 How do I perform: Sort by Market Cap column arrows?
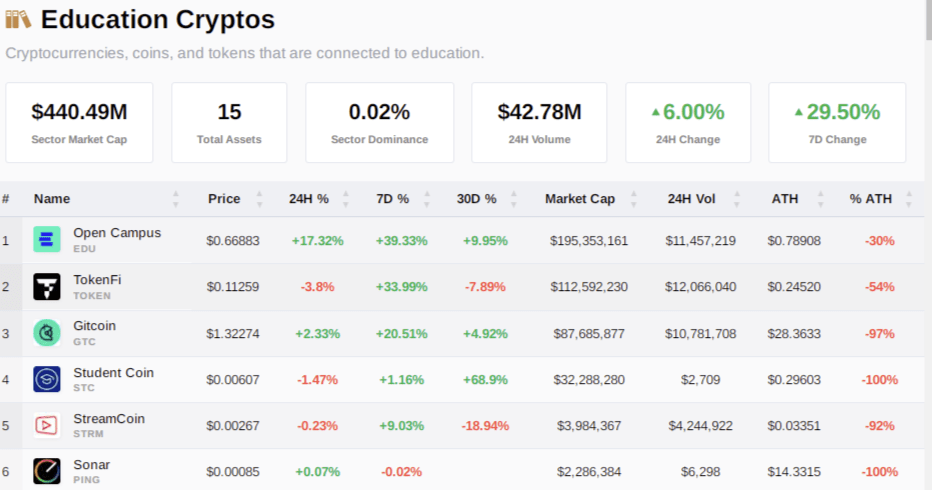pos(633,199)
